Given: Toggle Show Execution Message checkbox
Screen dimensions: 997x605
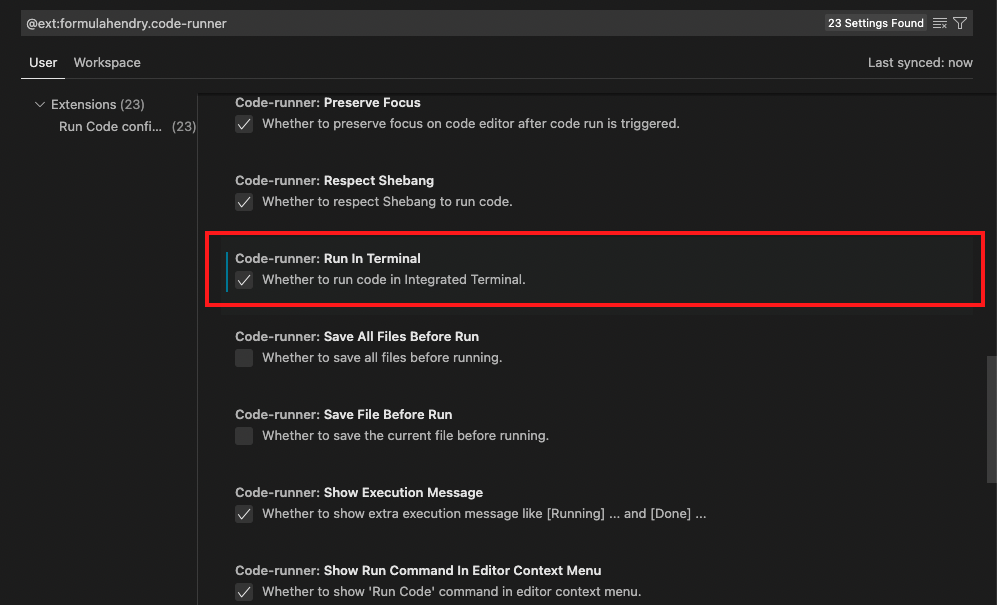Looking at the screenshot, I should (x=244, y=514).
